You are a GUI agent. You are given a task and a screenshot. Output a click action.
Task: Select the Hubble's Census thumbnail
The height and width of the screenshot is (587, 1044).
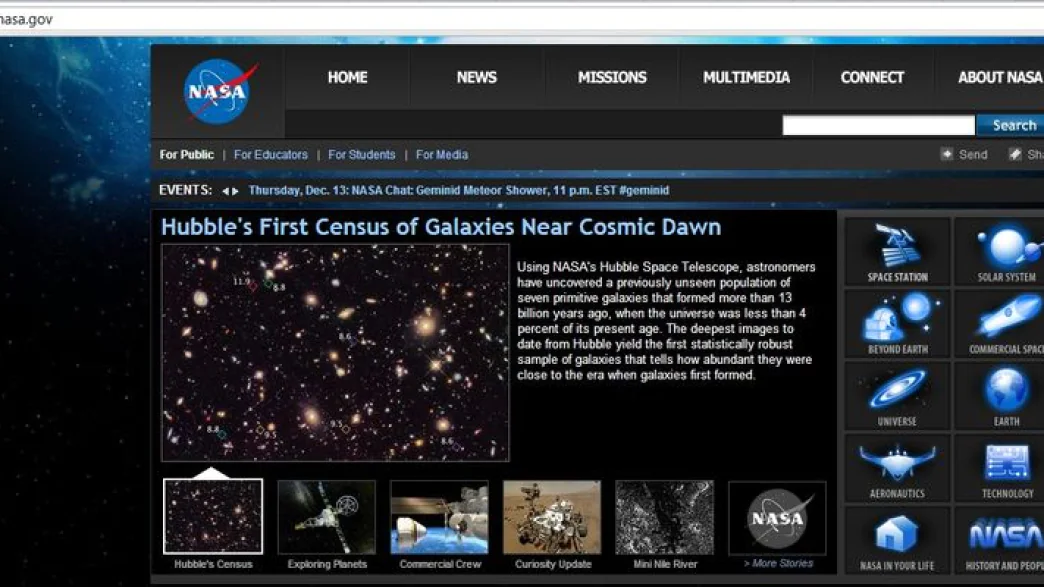coord(213,516)
